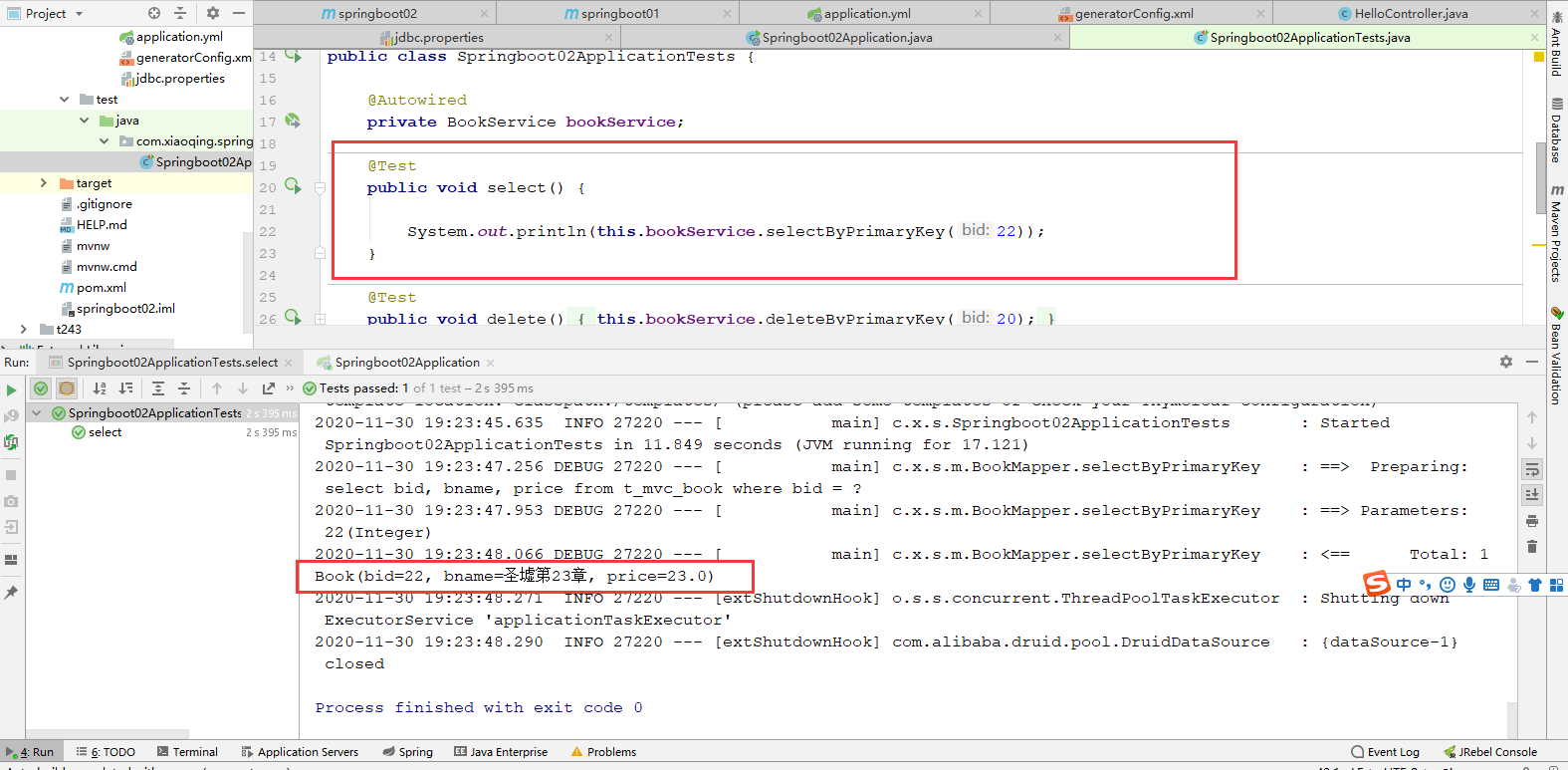Toggle scroll to end of console
1568x770 pixels.
click(x=1532, y=495)
